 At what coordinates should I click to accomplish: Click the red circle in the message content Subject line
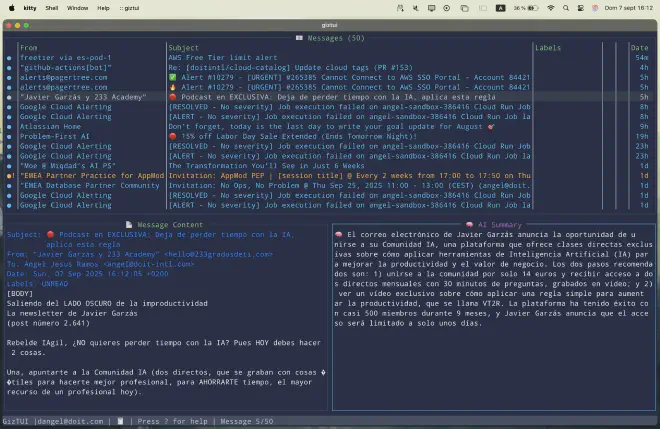[50, 234]
